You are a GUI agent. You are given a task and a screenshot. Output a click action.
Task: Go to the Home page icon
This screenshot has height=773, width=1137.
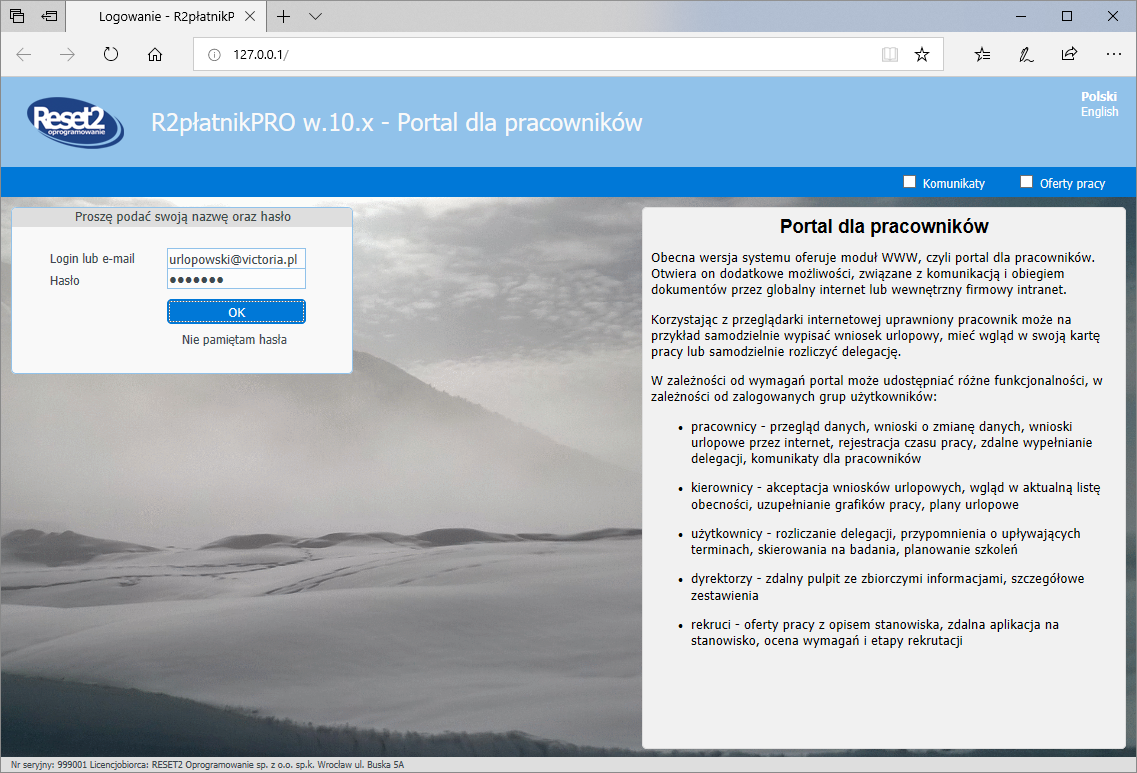(x=154, y=54)
